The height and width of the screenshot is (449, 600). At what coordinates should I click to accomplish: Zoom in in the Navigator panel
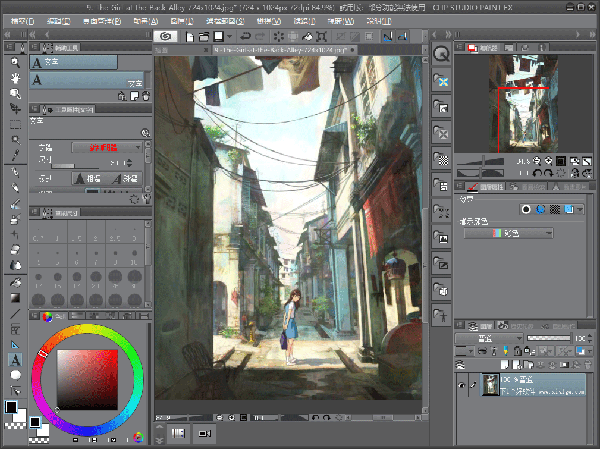tap(548, 161)
